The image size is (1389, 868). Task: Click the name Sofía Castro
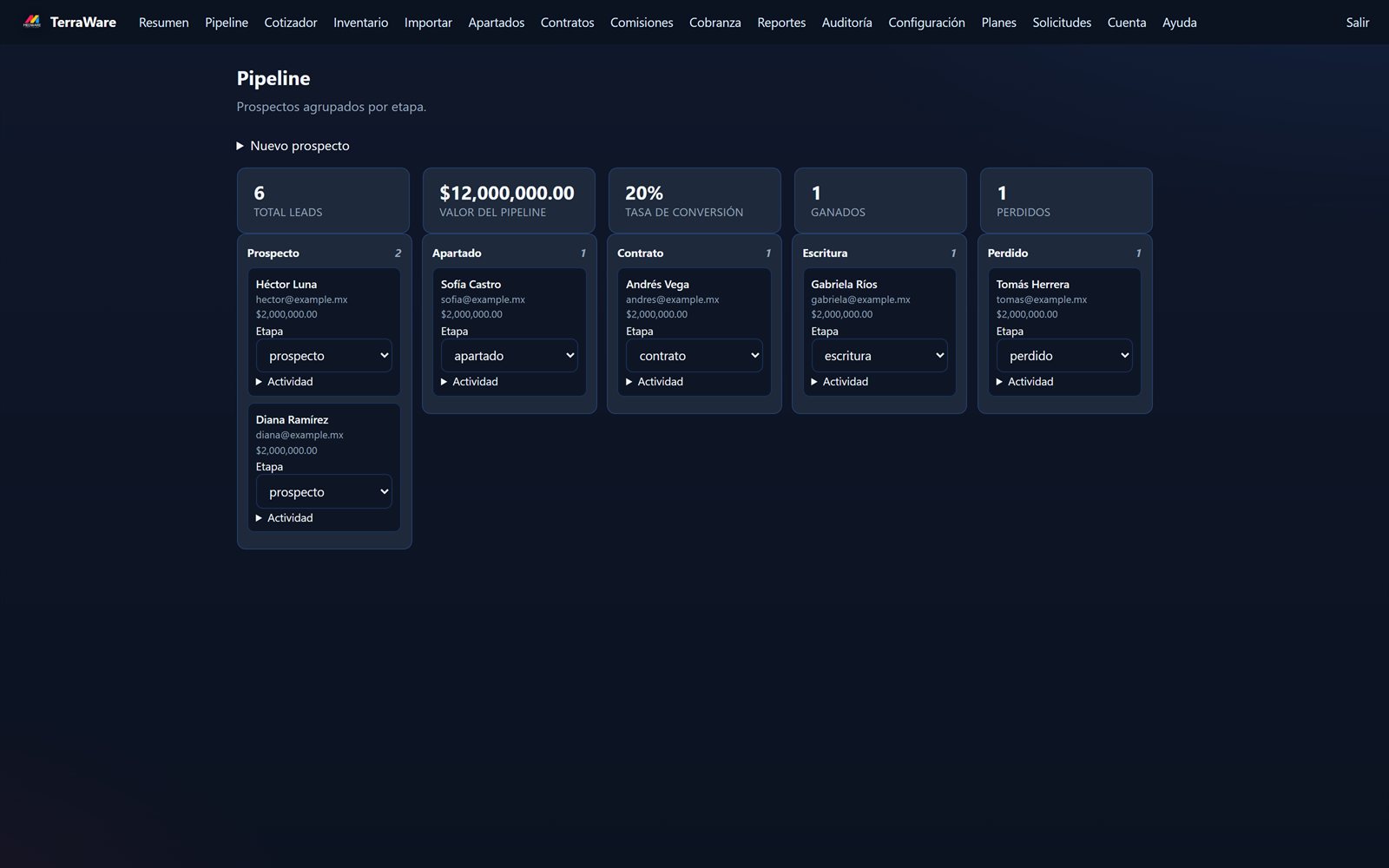[x=471, y=285]
